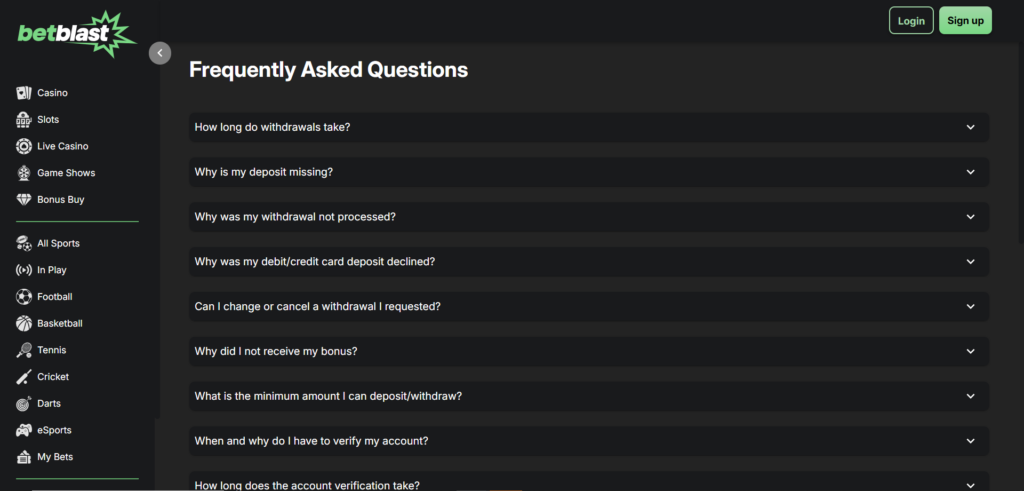This screenshot has width=1024, height=491.
Task: Click the eSports gamepad icon
Action: 24,431
